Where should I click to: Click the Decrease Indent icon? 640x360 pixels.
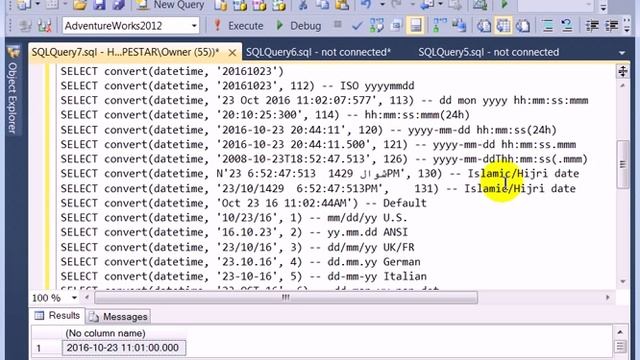coord(592,26)
